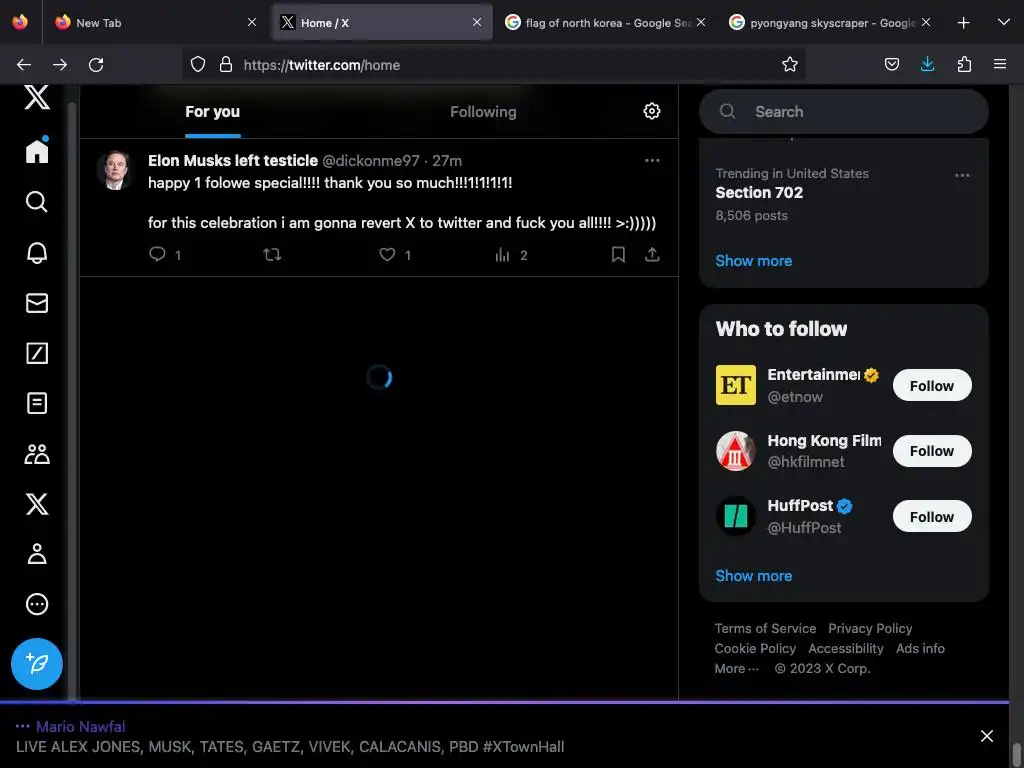Open Grok slash-box icon in sidebar
This screenshot has width=1024, height=768.
tap(37, 353)
